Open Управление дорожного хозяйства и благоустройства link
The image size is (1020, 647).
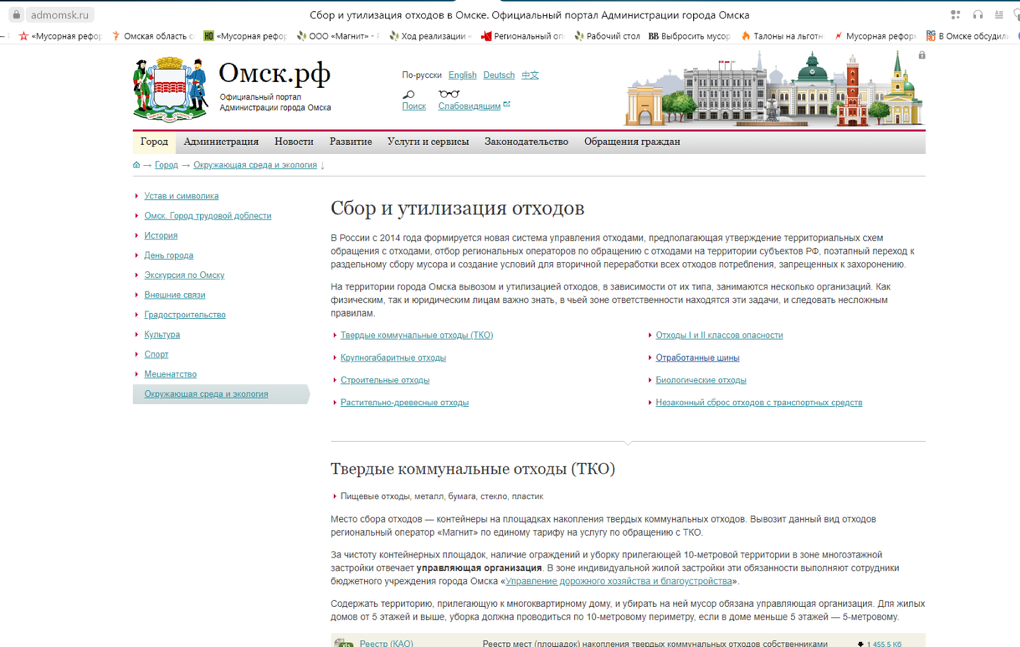click(619, 581)
